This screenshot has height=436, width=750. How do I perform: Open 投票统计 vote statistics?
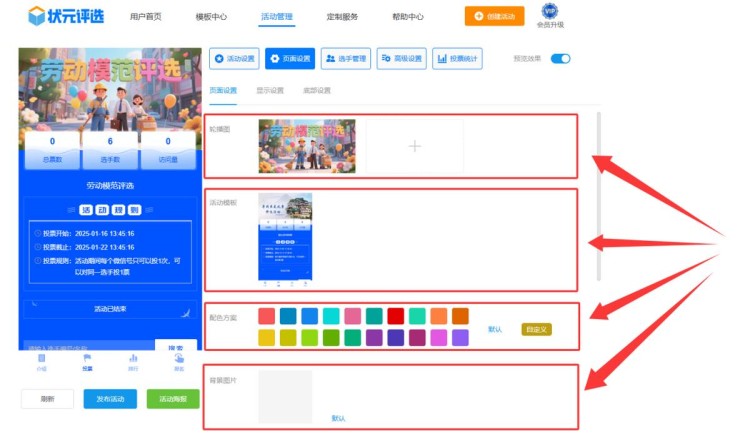tap(458, 58)
